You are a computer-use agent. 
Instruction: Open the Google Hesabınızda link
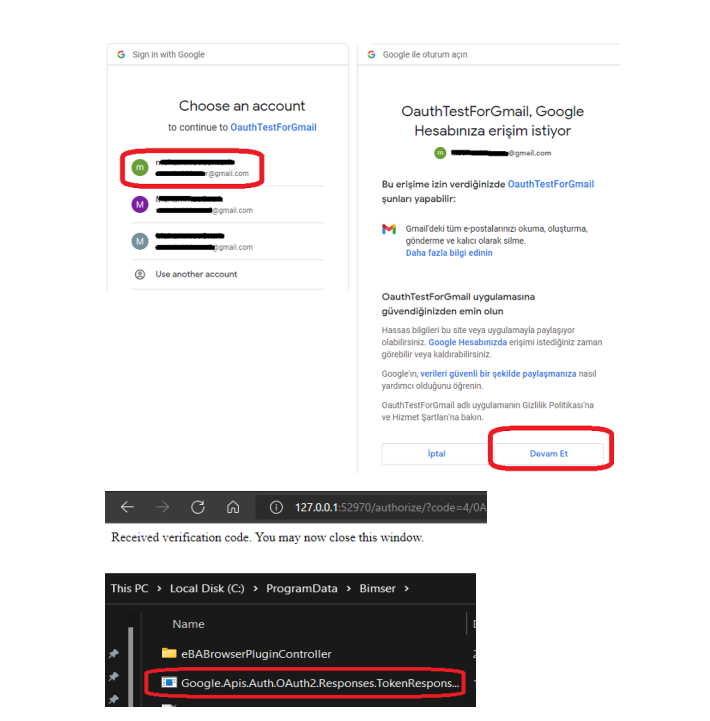[468, 342]
